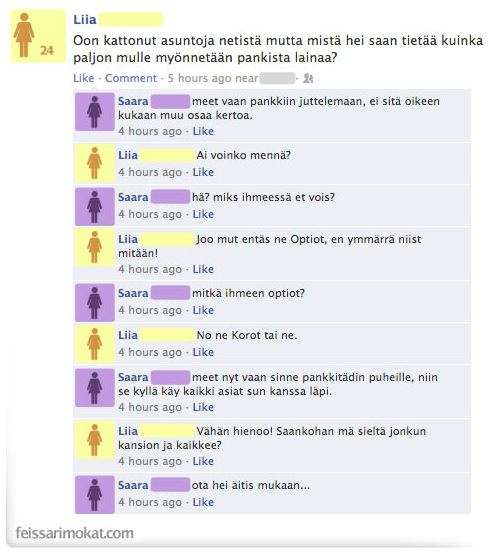This screenshot has width=491, height=552.
Task: Click Liia's avatar beside 'Vähän hienoo!' comment
Action: [x=95, y=440]
